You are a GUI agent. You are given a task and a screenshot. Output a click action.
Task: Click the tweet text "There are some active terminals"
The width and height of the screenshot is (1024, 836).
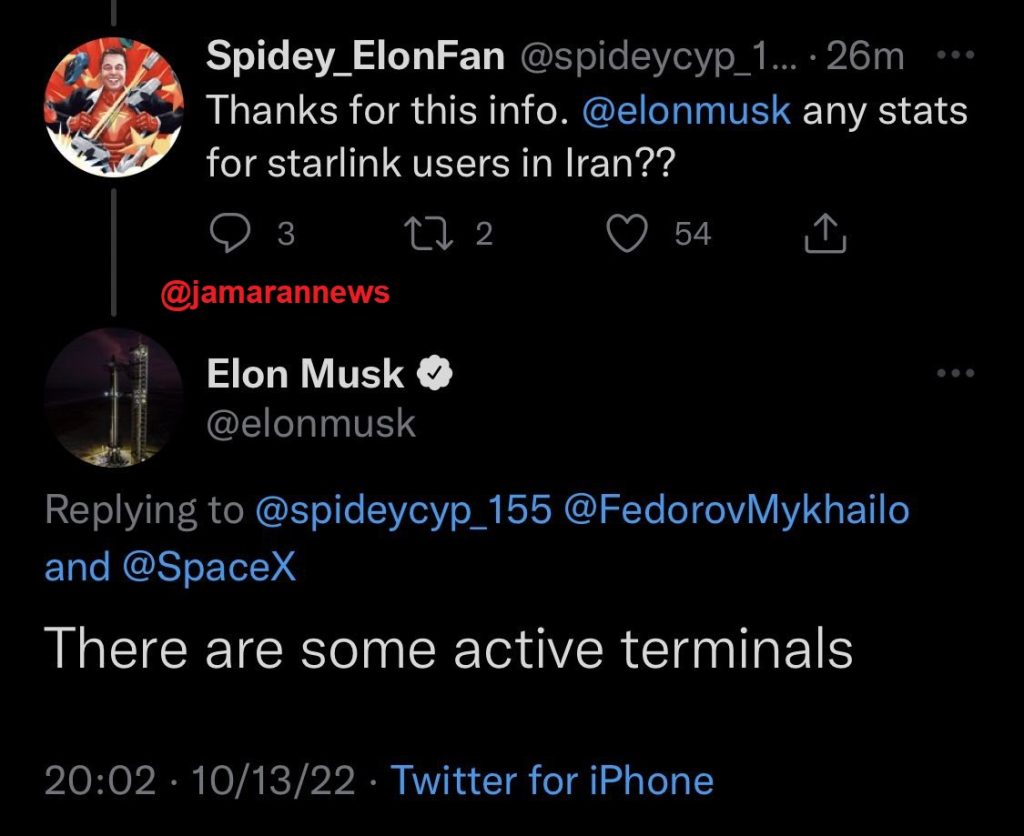point(450,650)
